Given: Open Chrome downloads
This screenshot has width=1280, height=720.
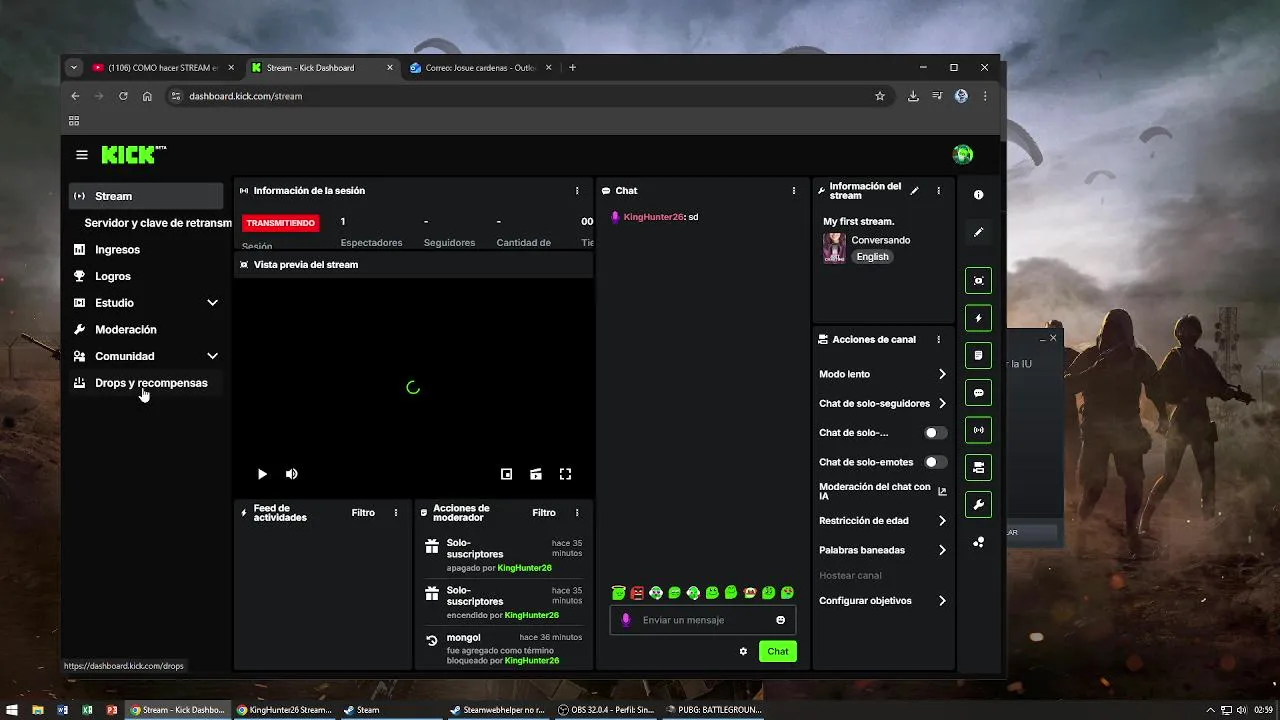Looking at the screenshot, I should [x=913, y=96].
